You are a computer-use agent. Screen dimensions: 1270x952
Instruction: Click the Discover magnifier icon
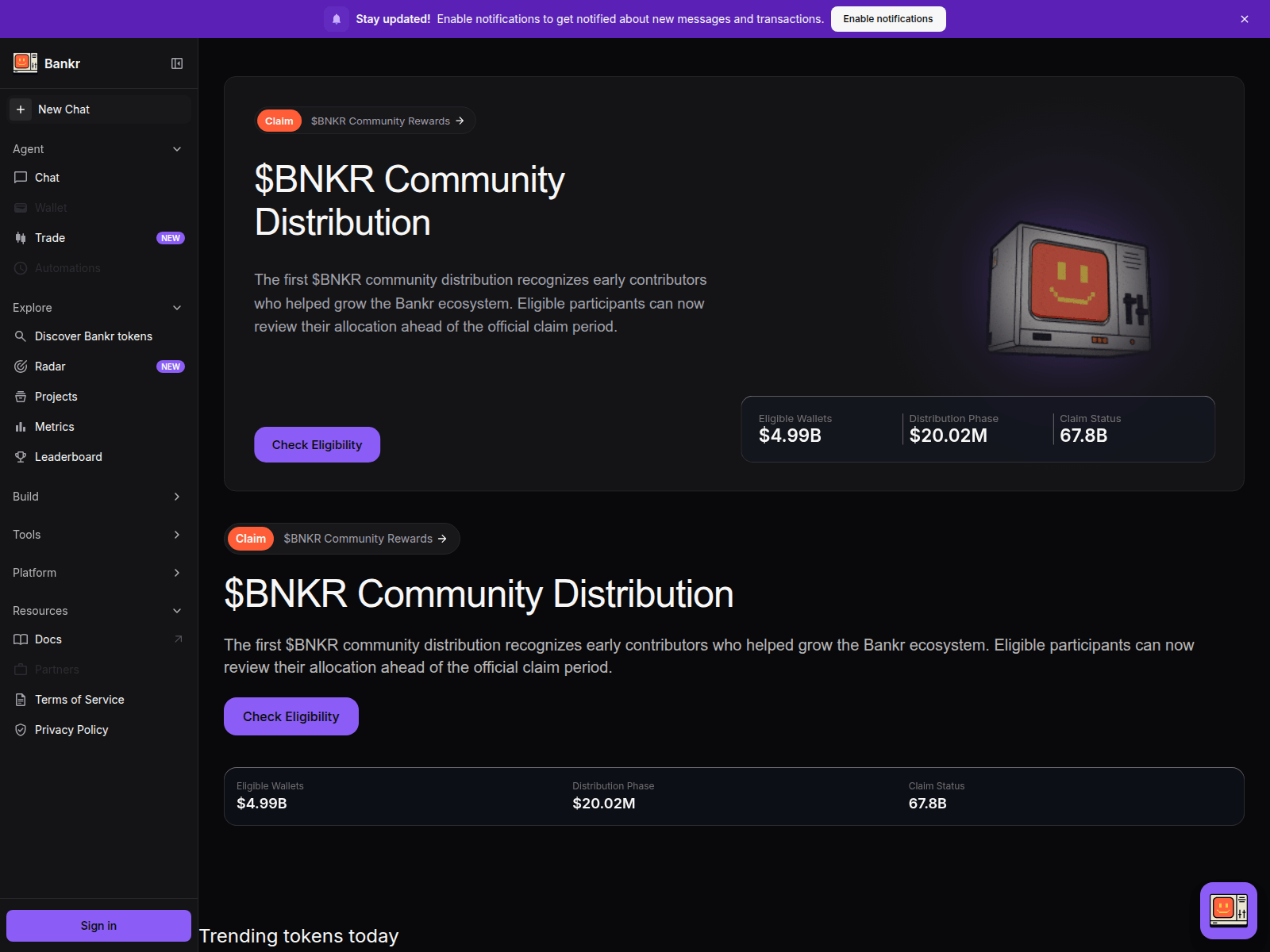point(21,336)
